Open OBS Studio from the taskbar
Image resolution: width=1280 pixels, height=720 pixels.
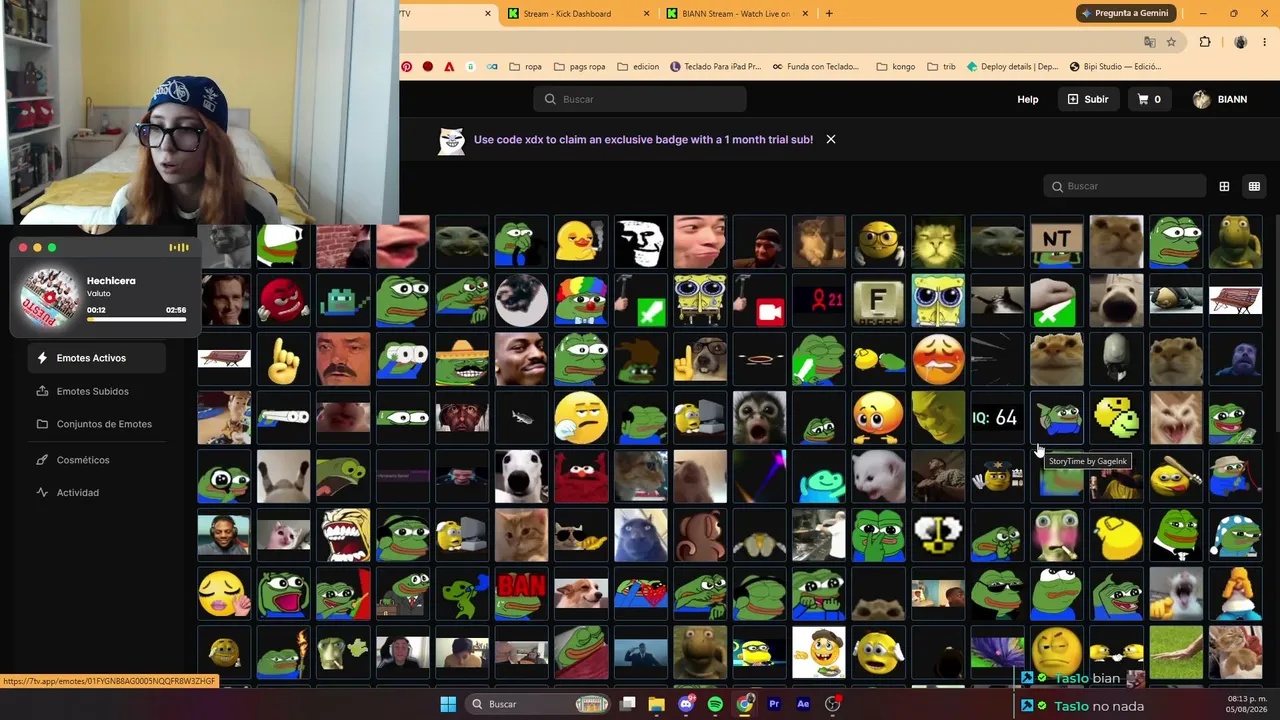(833, 704)
